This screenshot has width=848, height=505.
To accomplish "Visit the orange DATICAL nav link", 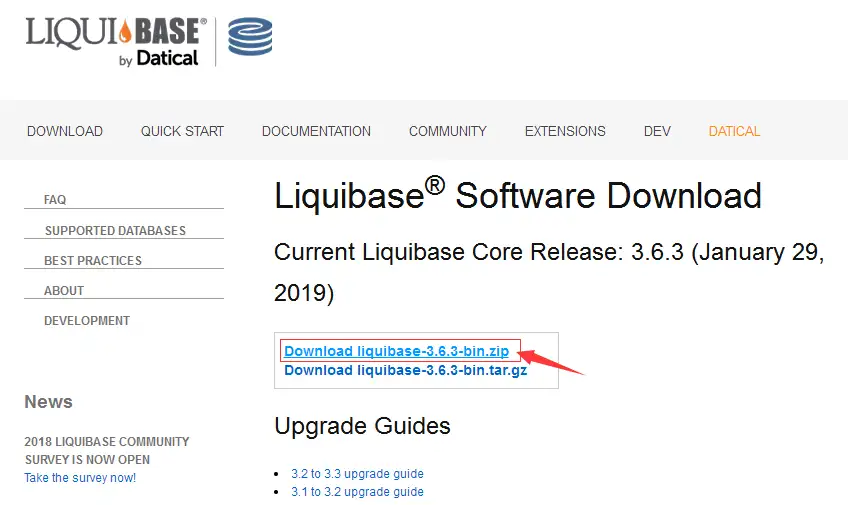I will tap(734, 131).
